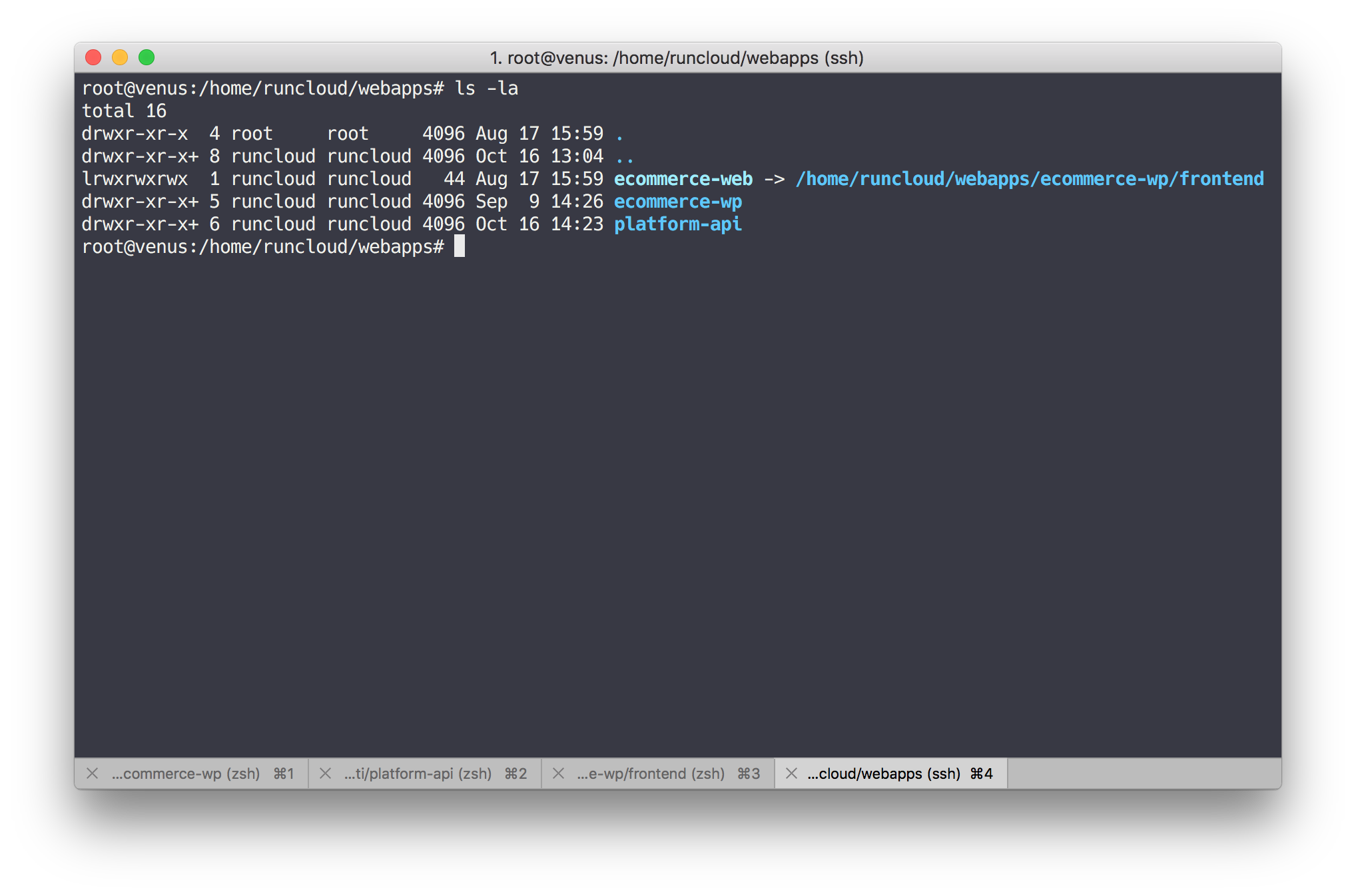Switch to the ...e-wp/frontend (zsh) tab
Viewport: 1356px width, 896px height.
pos(651,774)
